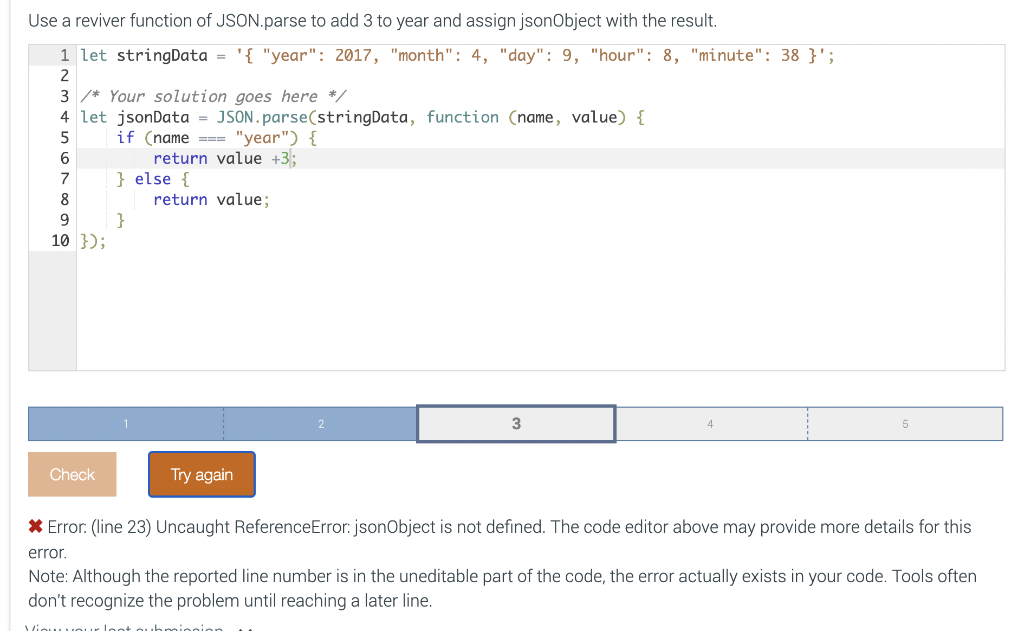Image resolution: width=1024 pixels, height=631 pixels.
Task: Click the Check button
Action: [x=71, y=473]
